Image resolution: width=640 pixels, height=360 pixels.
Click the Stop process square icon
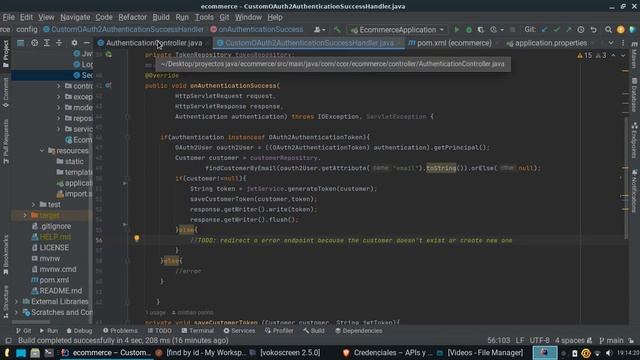[513, 30]
